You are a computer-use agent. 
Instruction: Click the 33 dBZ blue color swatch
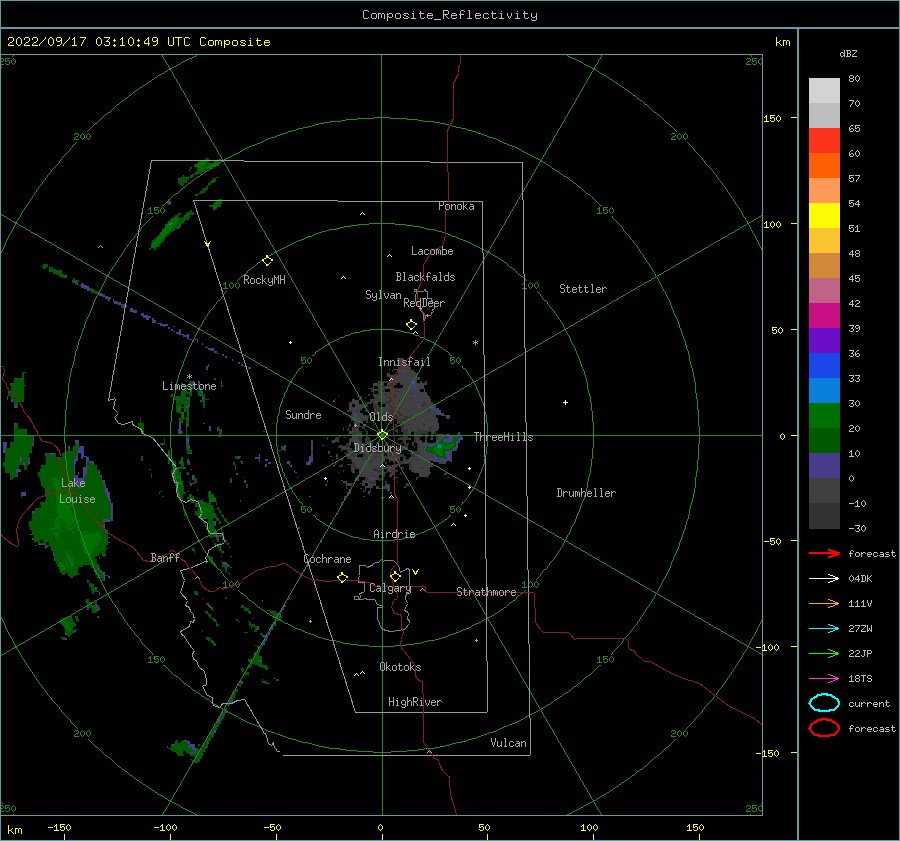point(824,390)
